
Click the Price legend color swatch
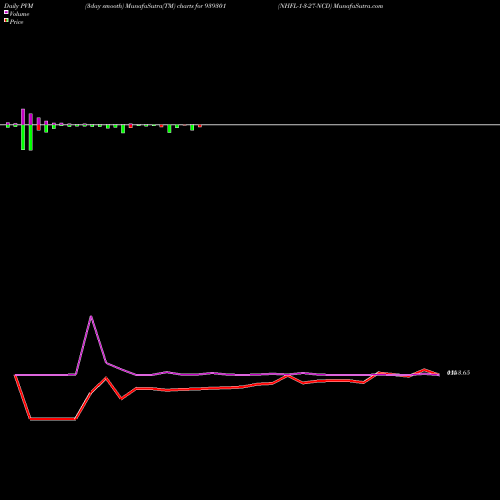(x=6, y=21)
